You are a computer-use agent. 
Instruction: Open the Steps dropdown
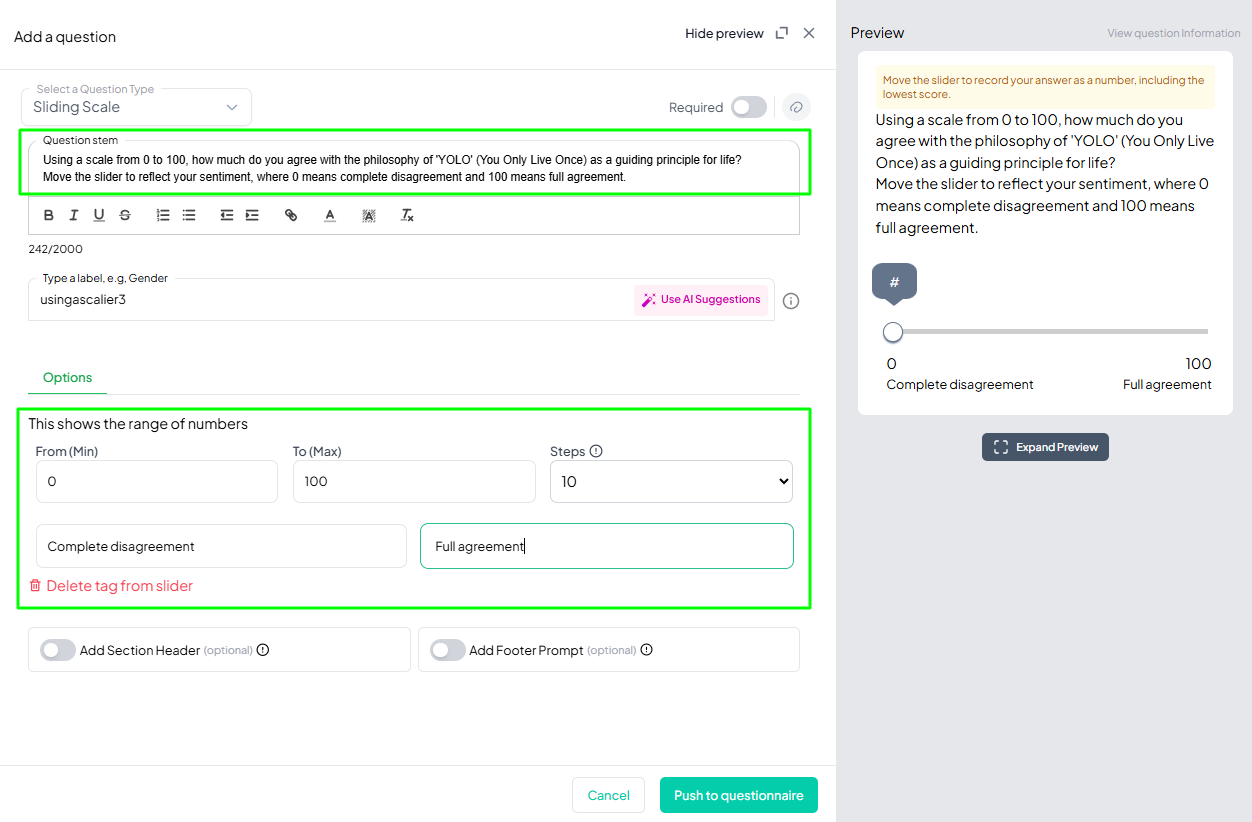coord(671,482)
